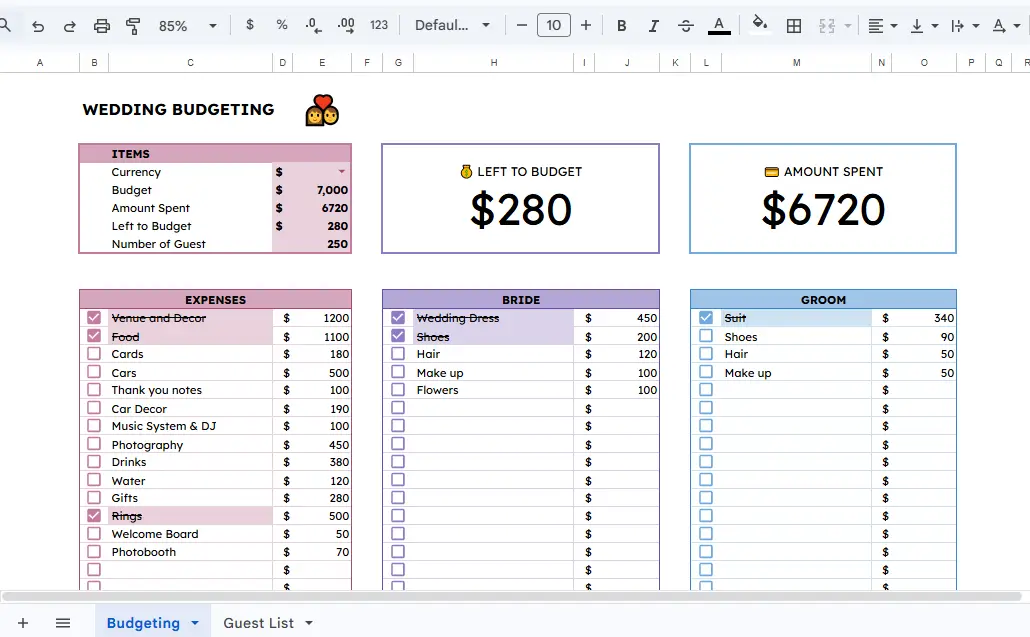Switch to the Guest List sheet tab
The height and width of the screenshot is (637, 1030).
pyautogui.click(x=258, y=622)
